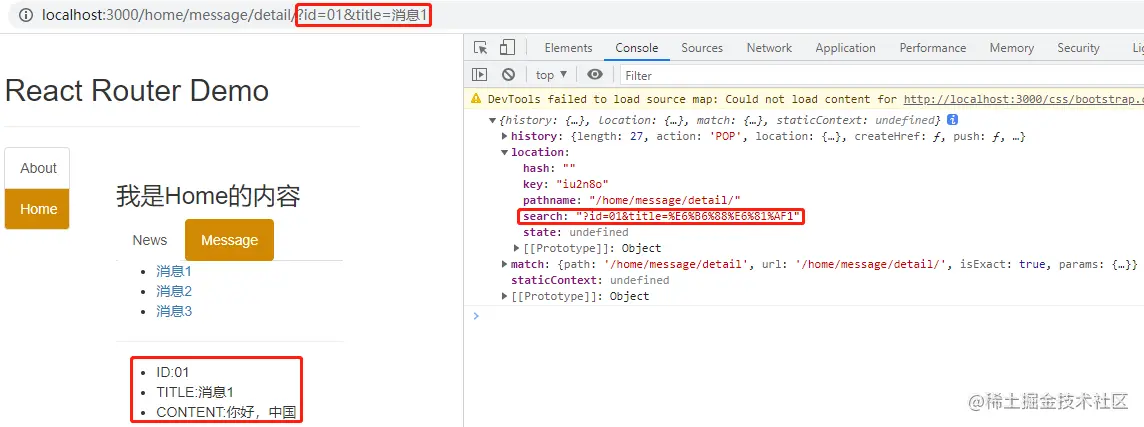Click the Home nav link
The width and height of the screenshot is (1144, 427).
pos(38,209)
